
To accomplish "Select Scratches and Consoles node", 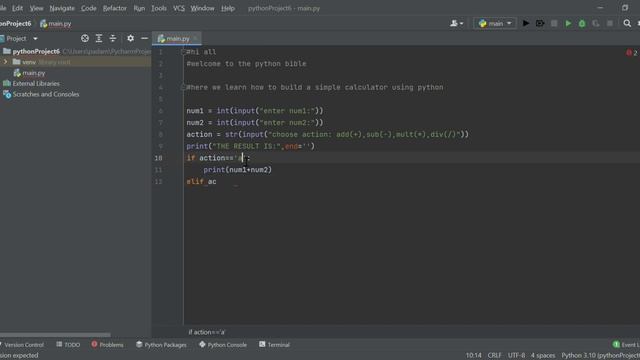I will pos(46,94).
